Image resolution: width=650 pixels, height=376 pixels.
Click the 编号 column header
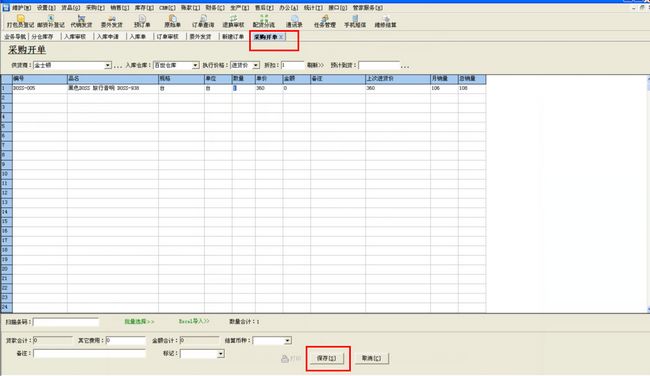click(x=40, y=79)
